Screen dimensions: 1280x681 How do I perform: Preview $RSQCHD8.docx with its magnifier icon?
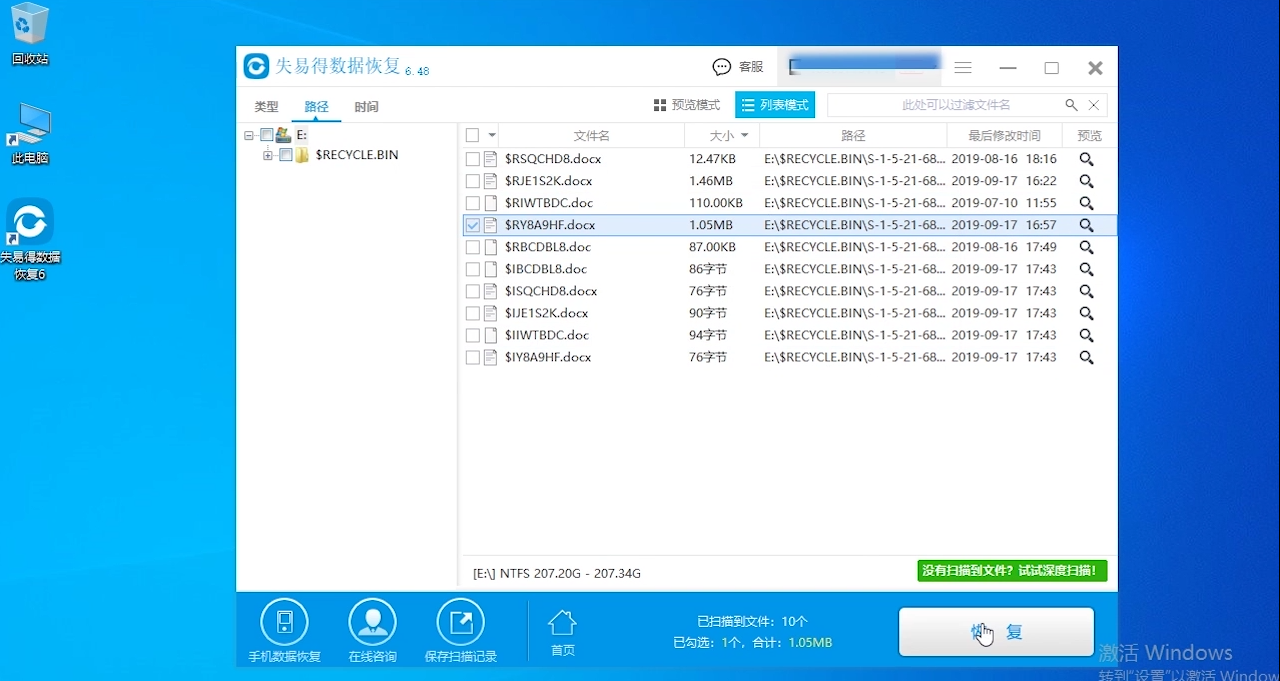point(1086,159)
